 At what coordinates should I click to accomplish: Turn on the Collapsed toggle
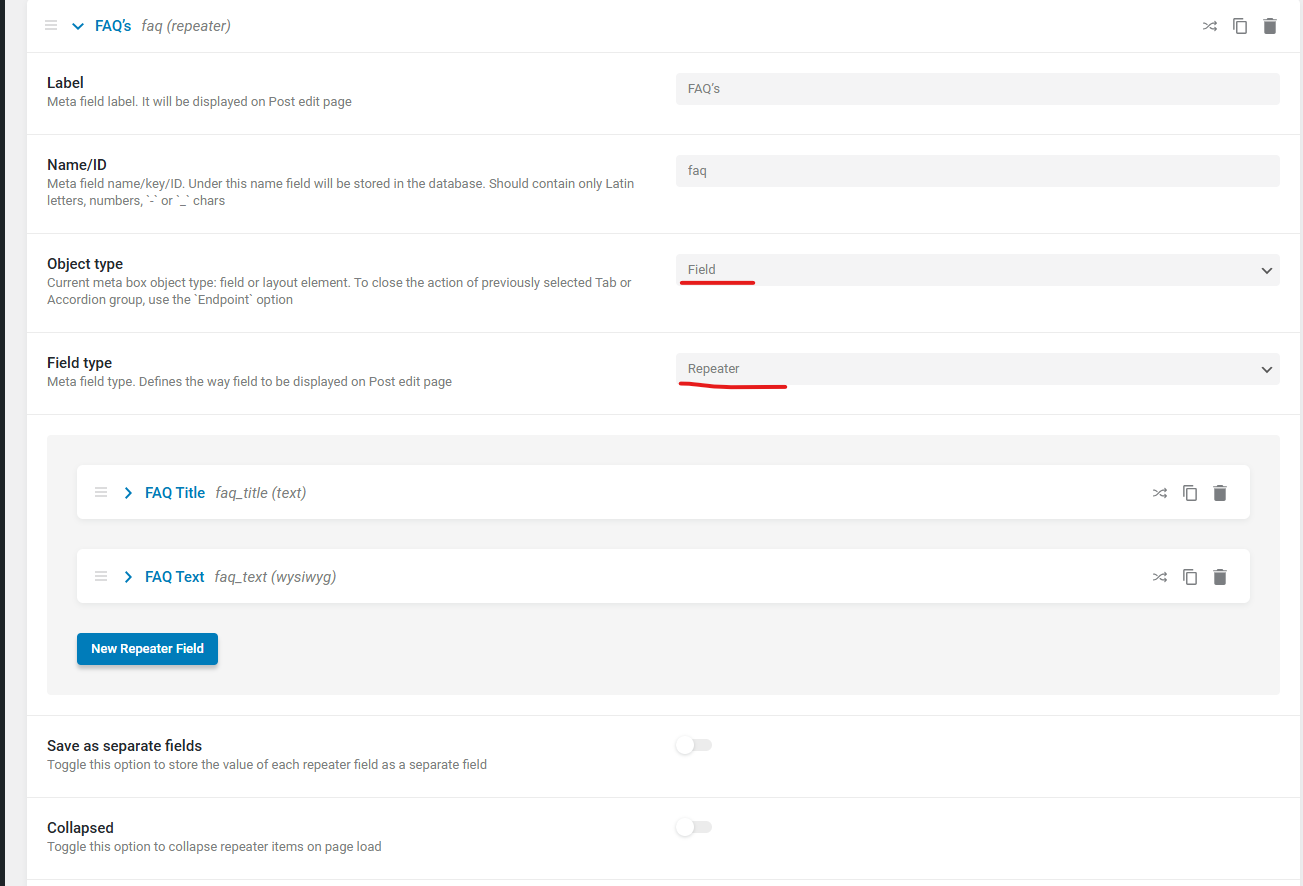coord(693,827)
